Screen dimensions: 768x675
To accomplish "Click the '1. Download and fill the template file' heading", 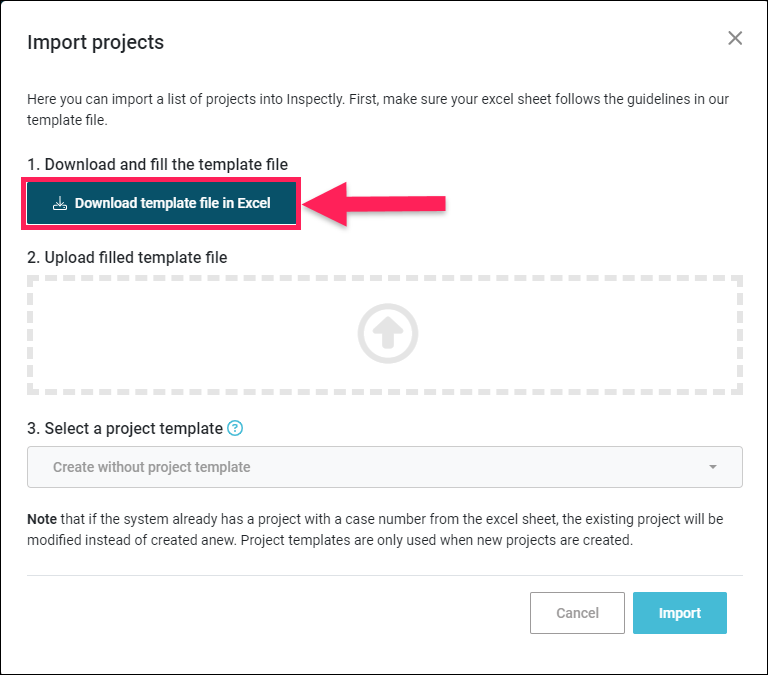I will click(157, 164).
